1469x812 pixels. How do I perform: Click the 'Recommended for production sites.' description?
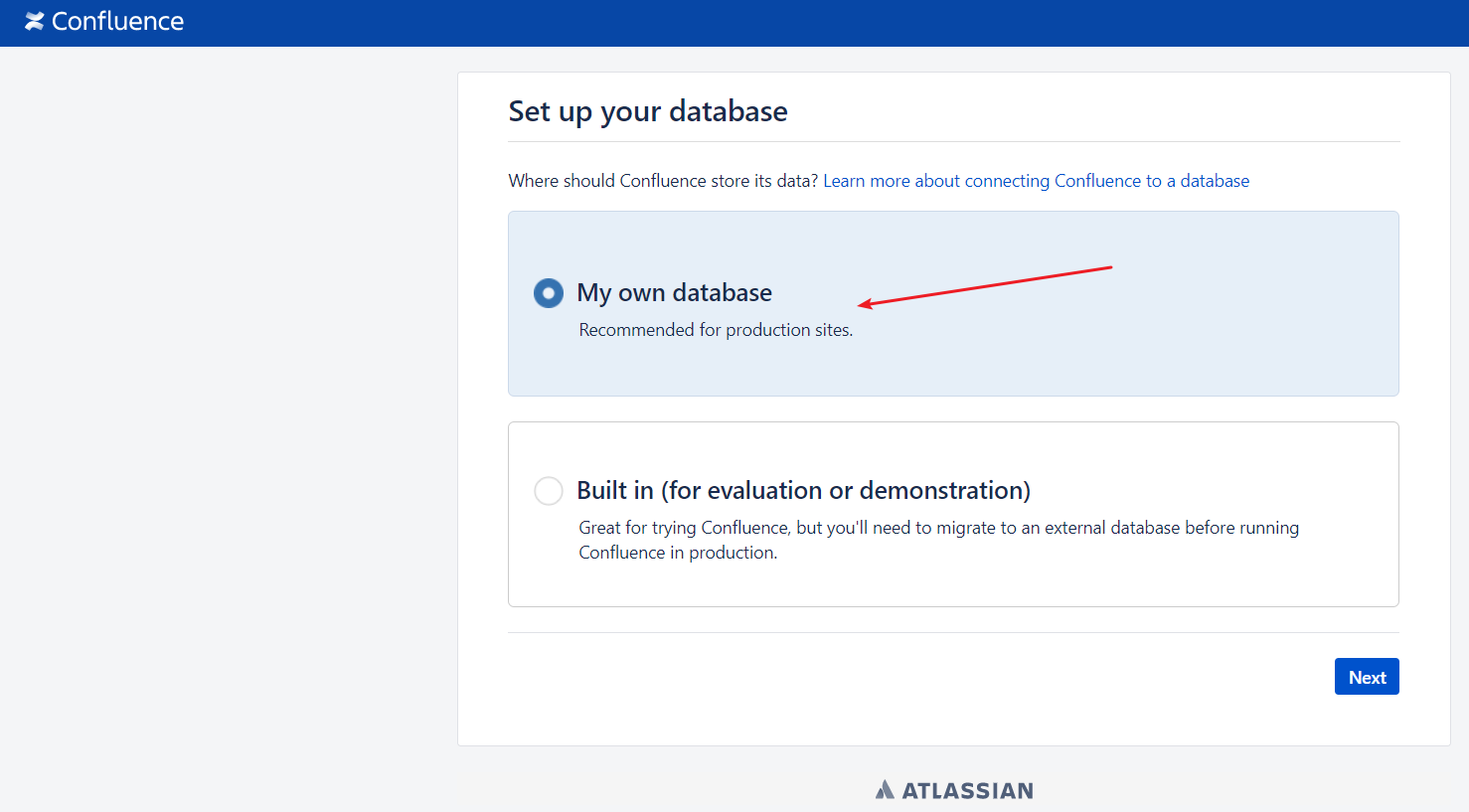click(716, 330)
